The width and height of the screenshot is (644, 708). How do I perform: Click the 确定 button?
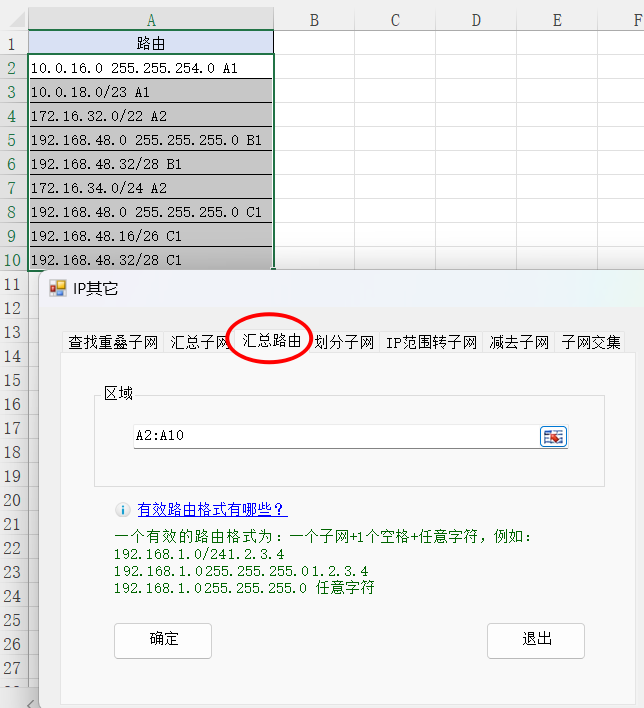[163, 640]
